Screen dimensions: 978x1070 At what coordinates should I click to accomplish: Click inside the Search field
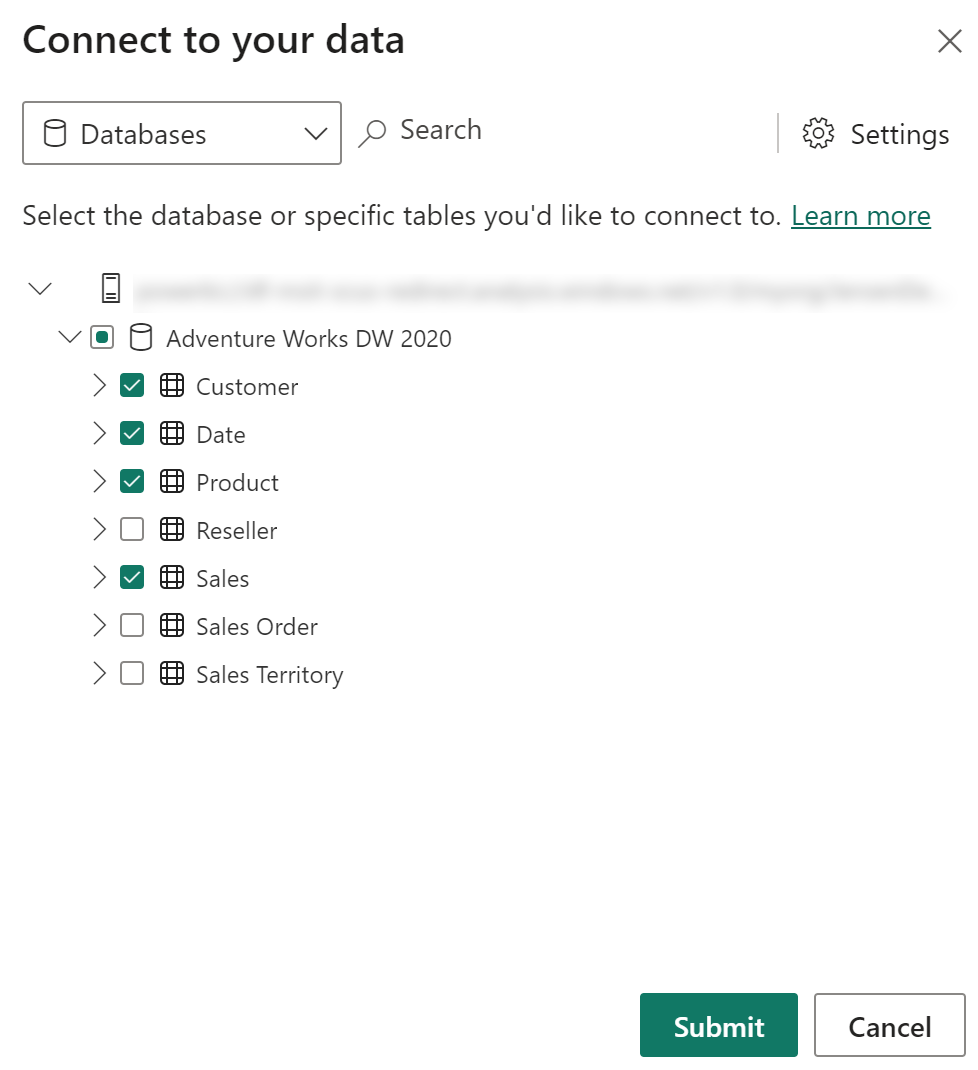(440, 130)
